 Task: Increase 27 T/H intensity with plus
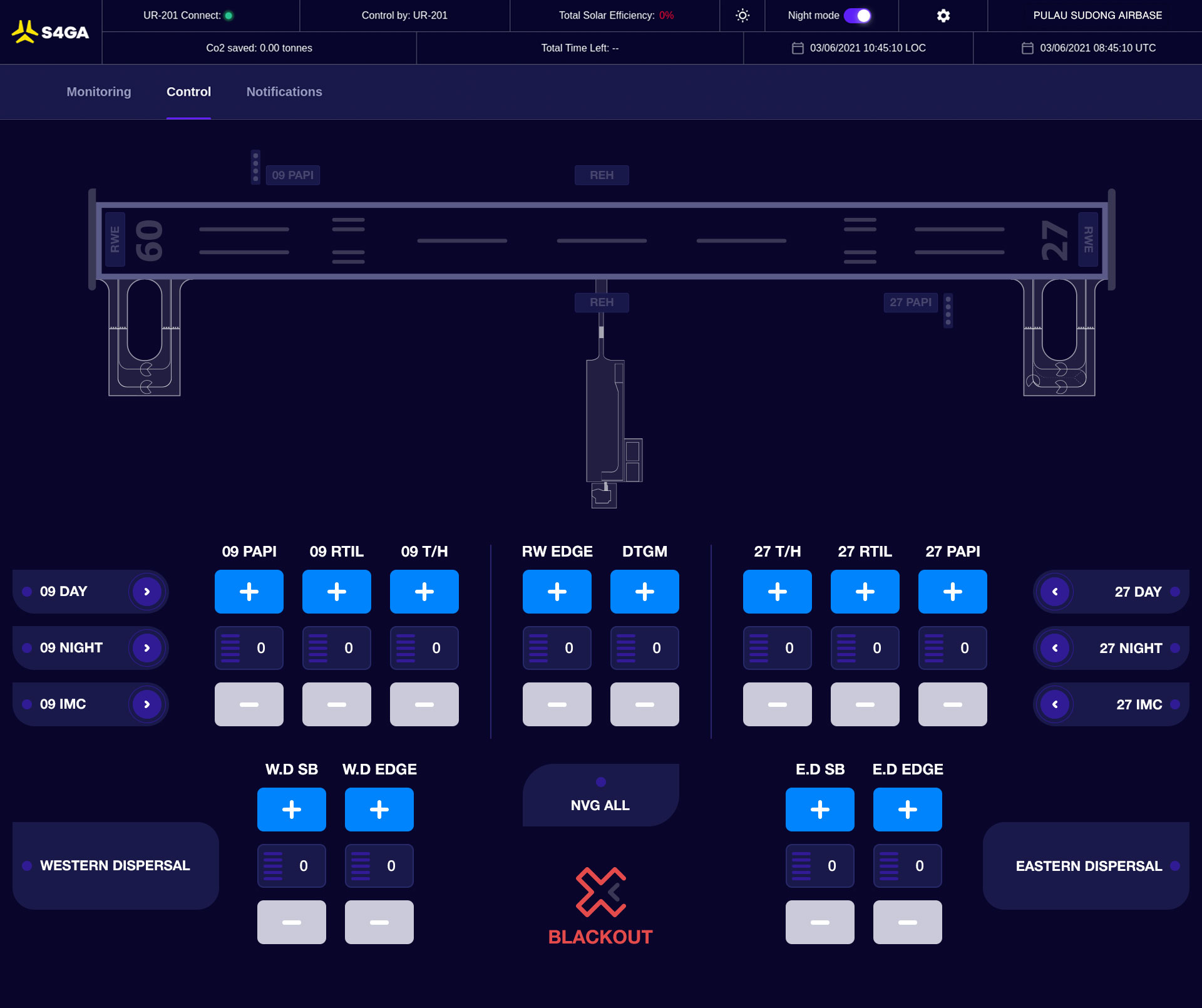778,592
